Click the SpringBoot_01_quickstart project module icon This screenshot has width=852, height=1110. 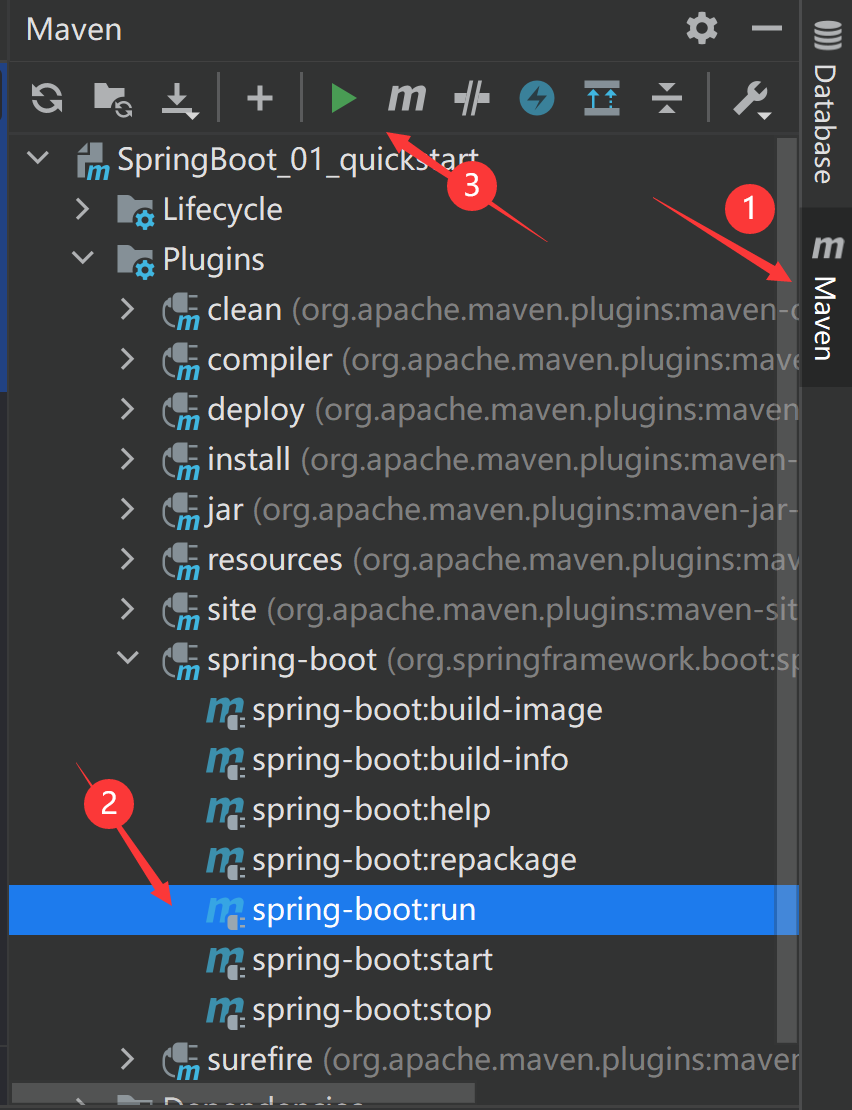click(x=93, y=161)
